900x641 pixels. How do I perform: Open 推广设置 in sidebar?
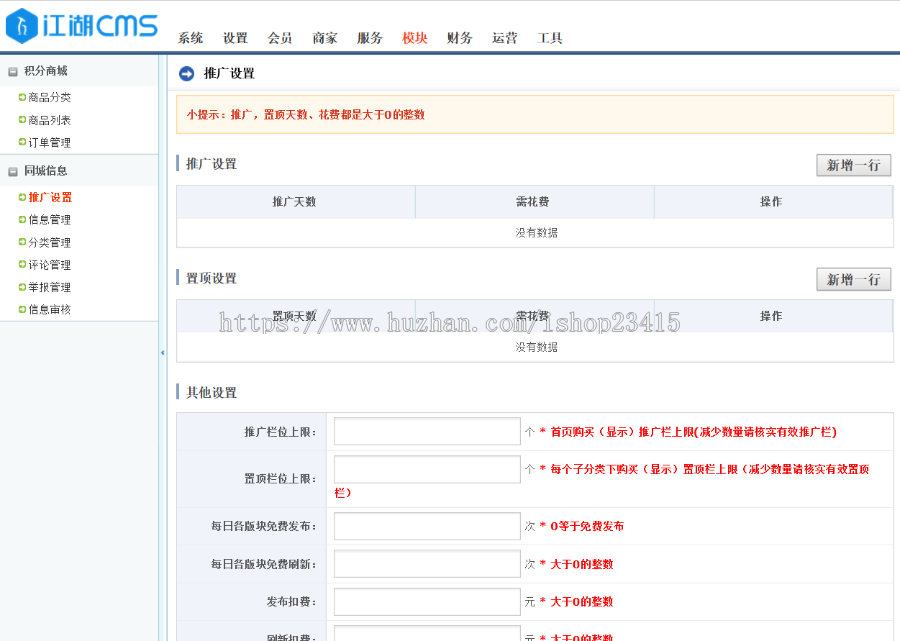(50, 197)
